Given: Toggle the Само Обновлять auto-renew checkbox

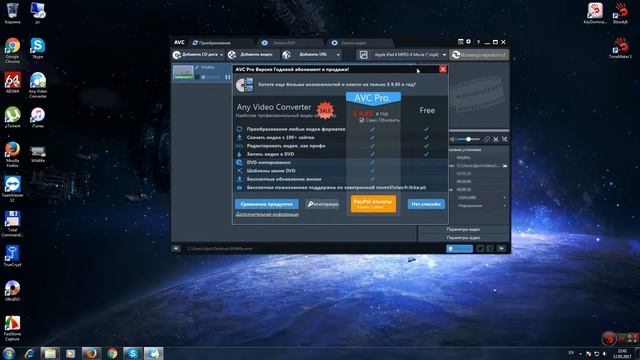Looking at the screenshot, I should (x=362, y=120).
